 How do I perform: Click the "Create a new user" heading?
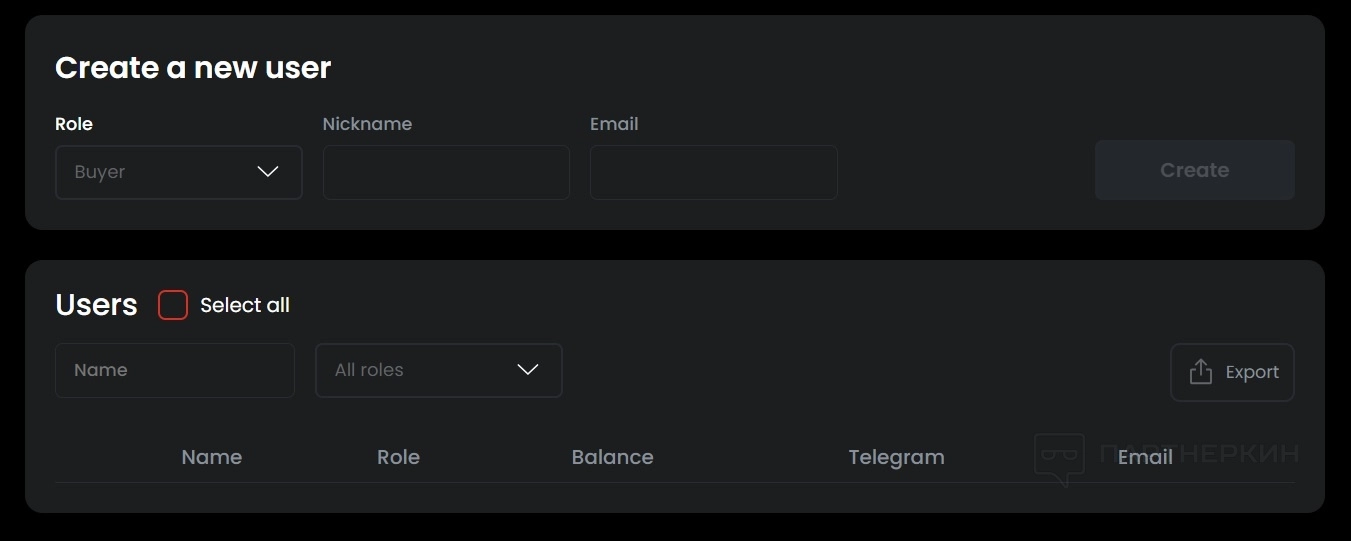point(193,68)
